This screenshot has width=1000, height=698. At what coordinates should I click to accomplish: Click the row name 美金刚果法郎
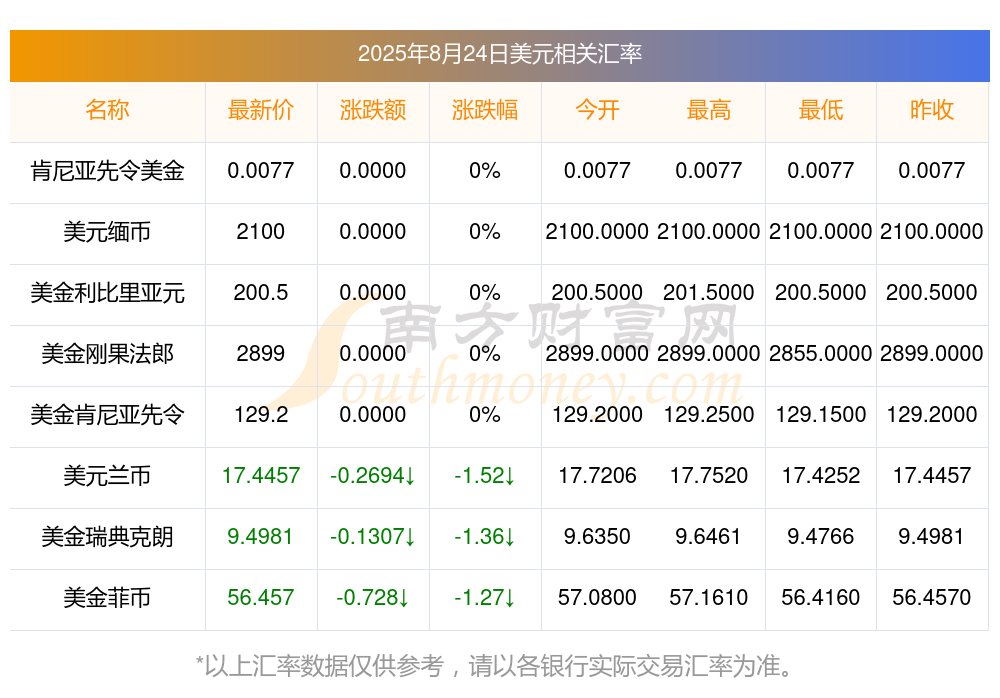pos(107,353)
